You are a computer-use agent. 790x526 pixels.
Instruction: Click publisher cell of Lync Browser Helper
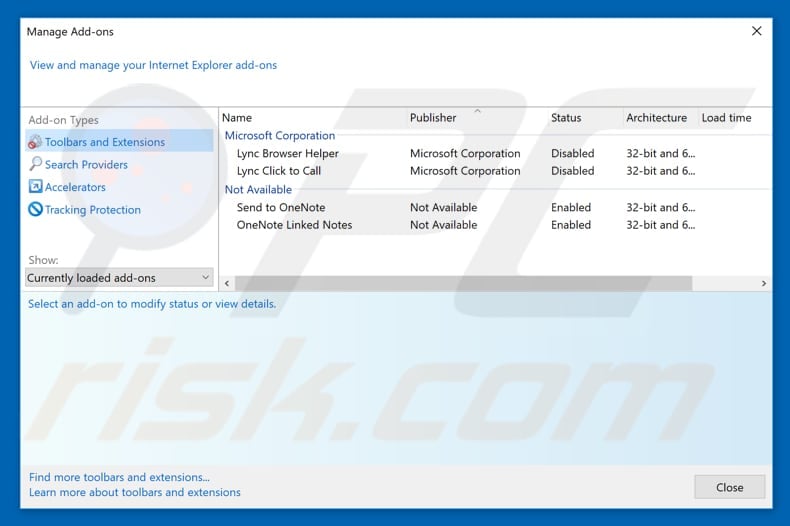pos(465,153)
